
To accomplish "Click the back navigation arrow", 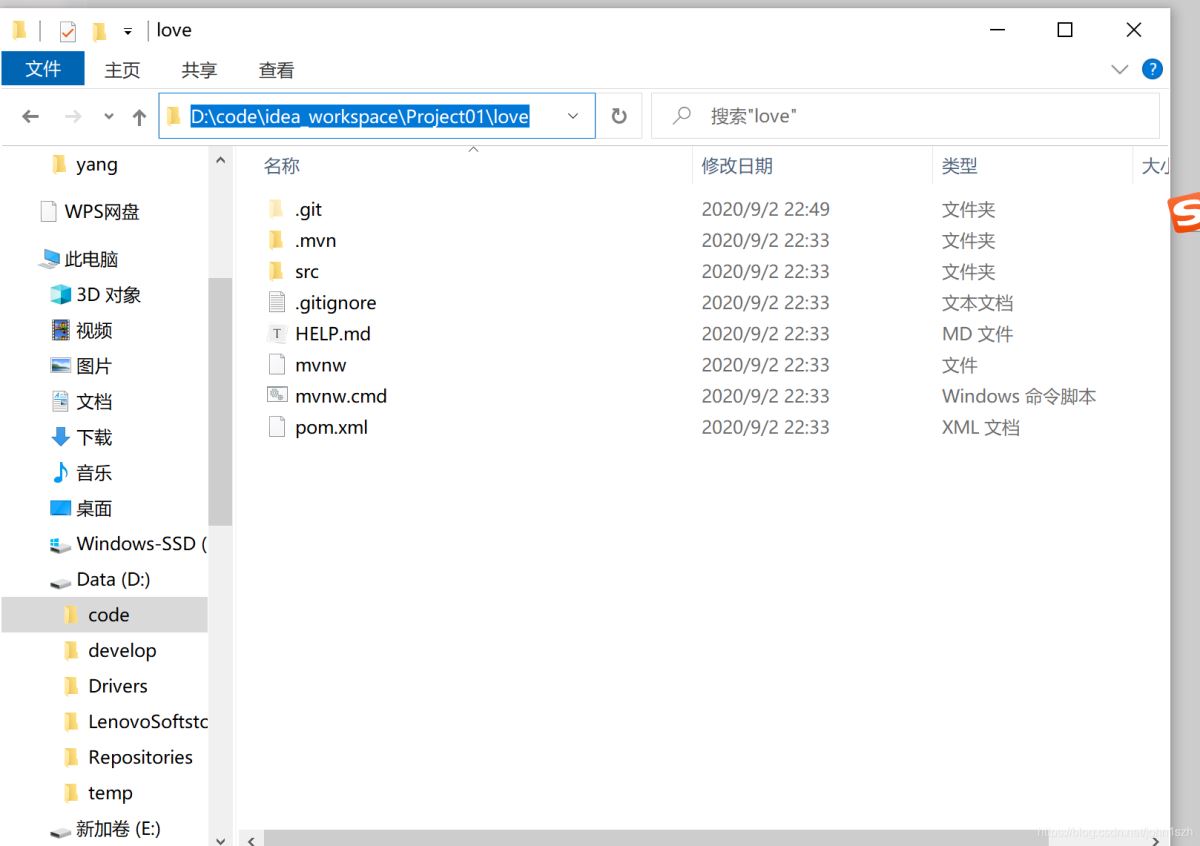I will [30, 116].
